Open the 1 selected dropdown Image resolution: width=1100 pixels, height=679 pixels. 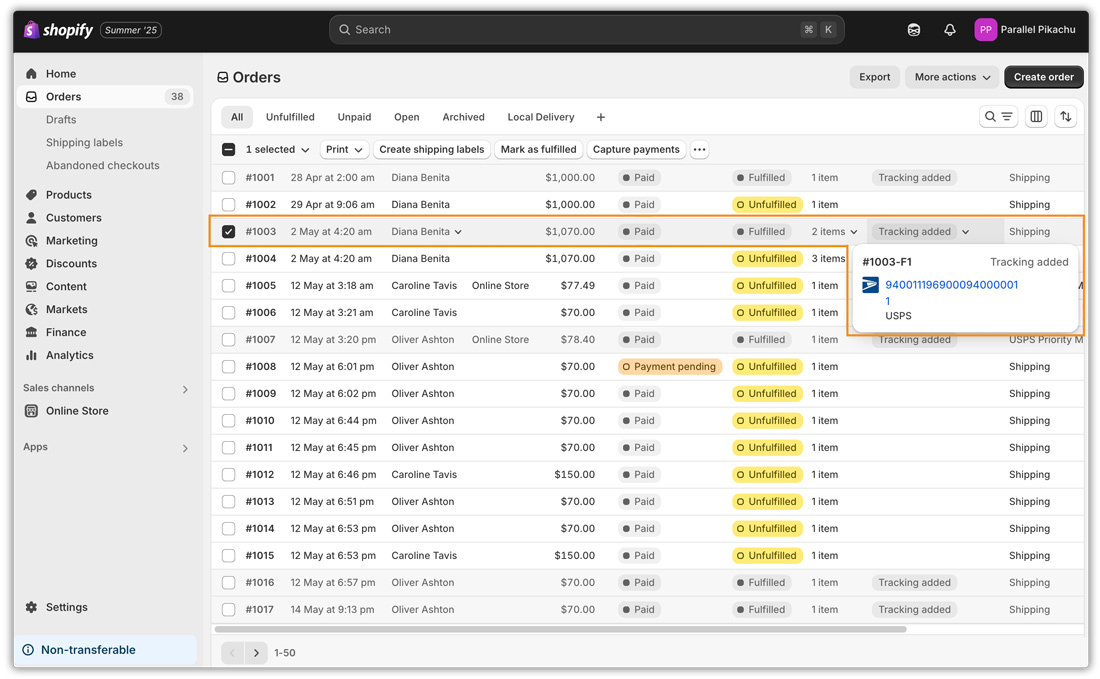point(277,149)
